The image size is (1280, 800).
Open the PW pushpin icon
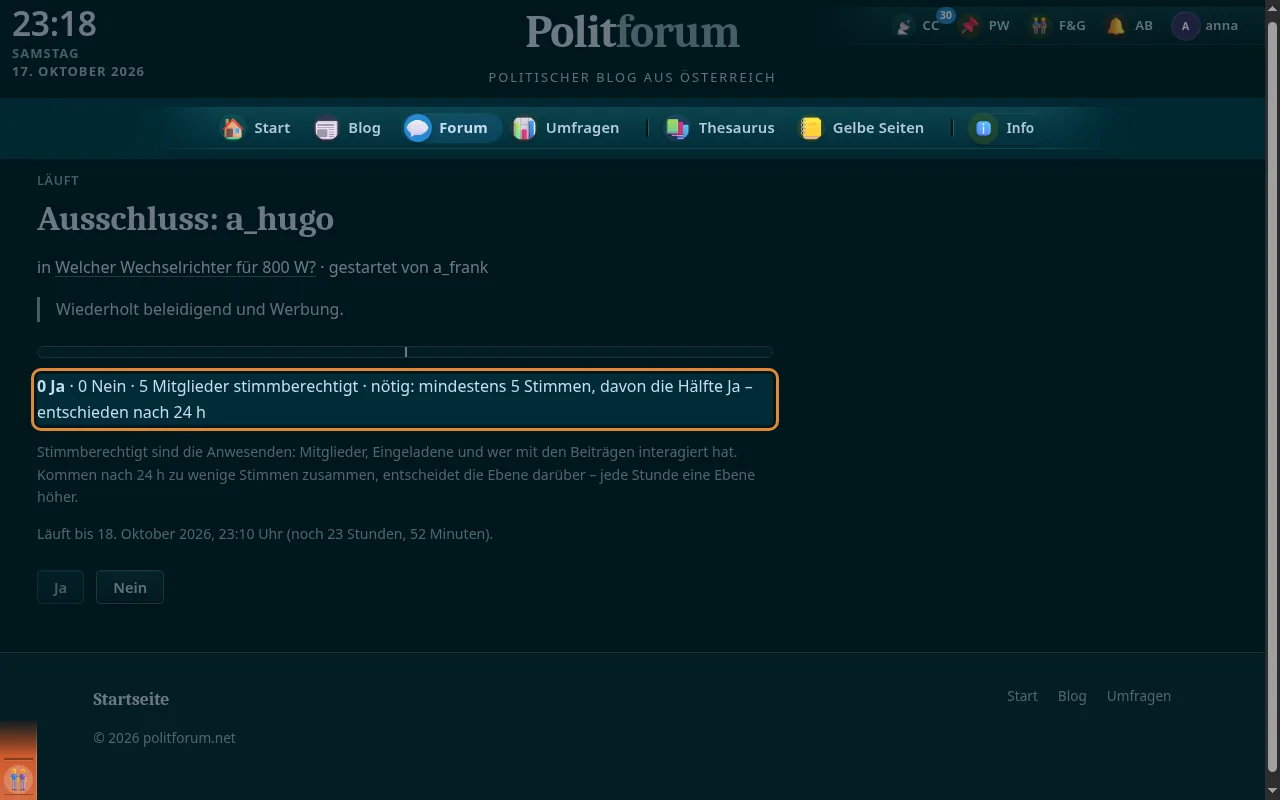tap(969, 26)
